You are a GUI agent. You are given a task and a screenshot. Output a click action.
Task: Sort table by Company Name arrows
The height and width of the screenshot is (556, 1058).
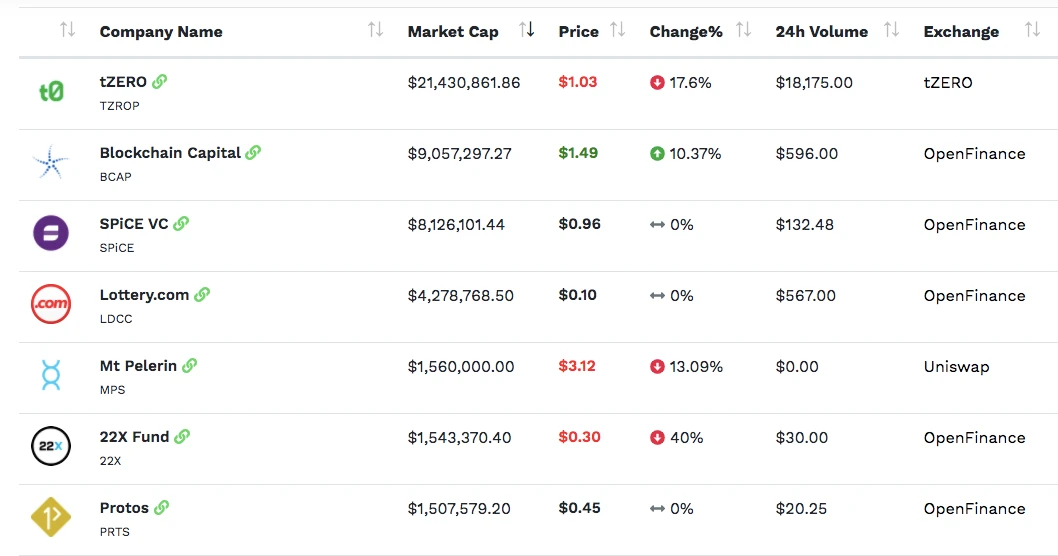coord(375,30)
